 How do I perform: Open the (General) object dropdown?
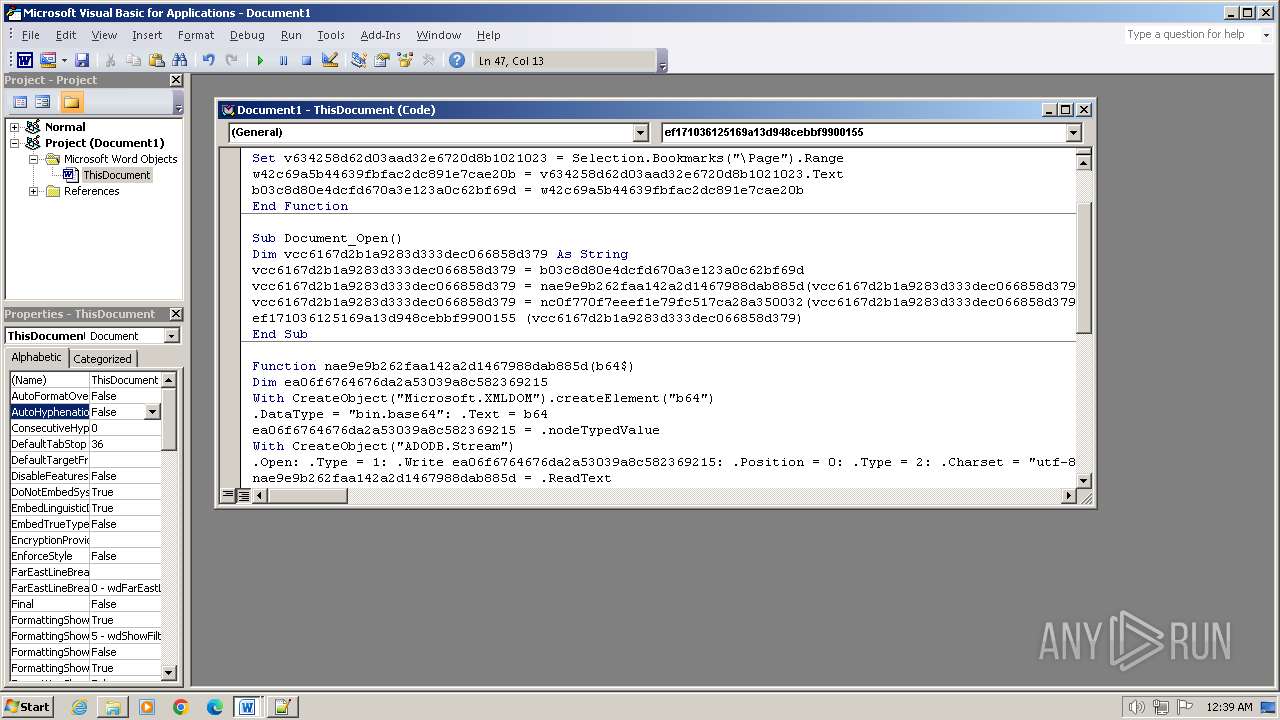coord(641,132)
